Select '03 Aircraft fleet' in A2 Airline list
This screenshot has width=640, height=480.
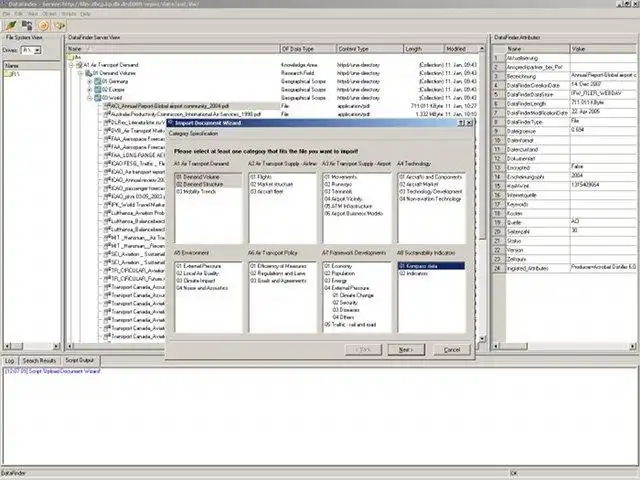click(267, 191)
